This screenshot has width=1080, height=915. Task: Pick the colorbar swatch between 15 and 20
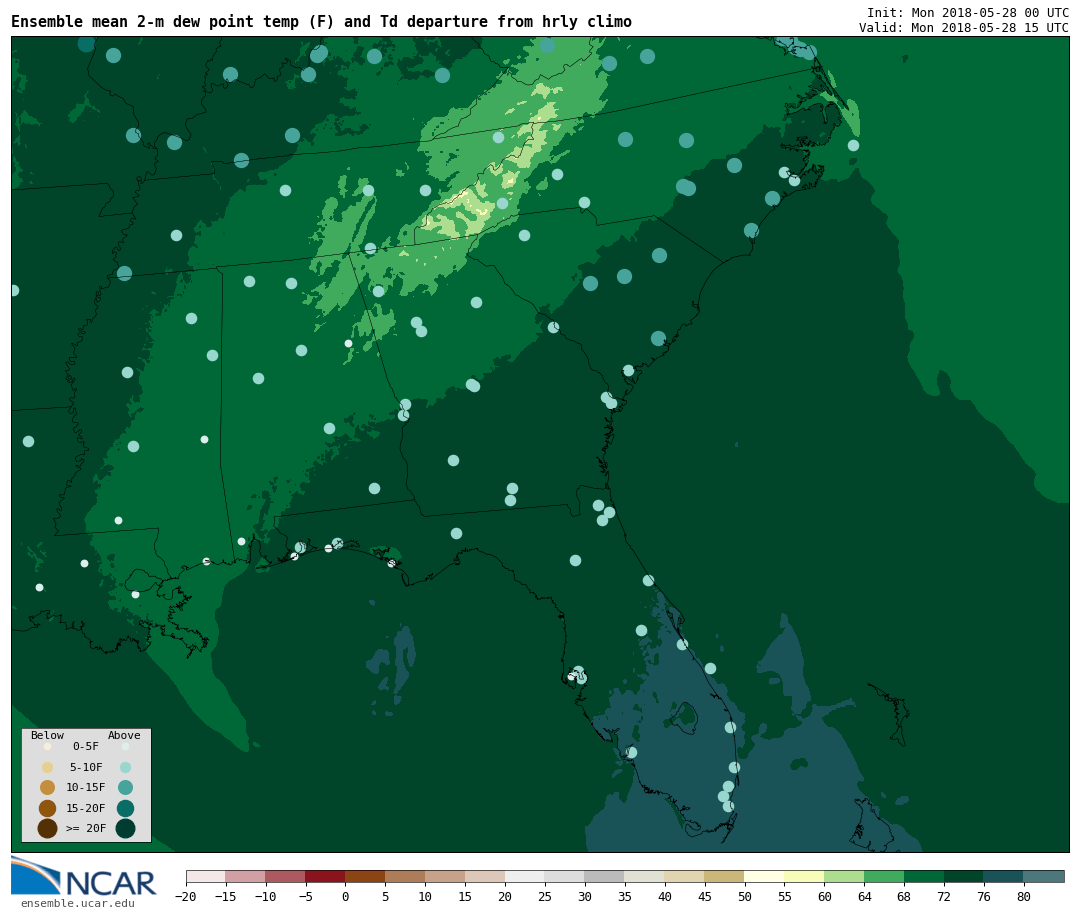click(x=485, y=876)
